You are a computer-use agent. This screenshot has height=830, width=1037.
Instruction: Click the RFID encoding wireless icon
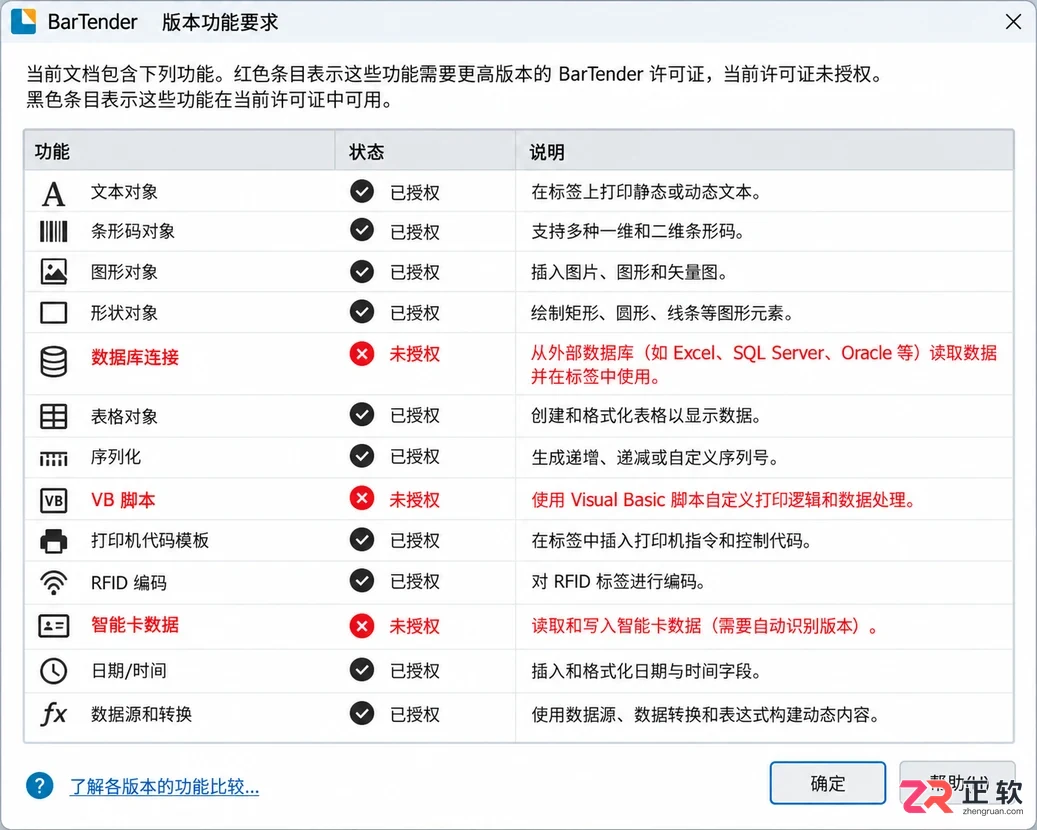(54, 583)
